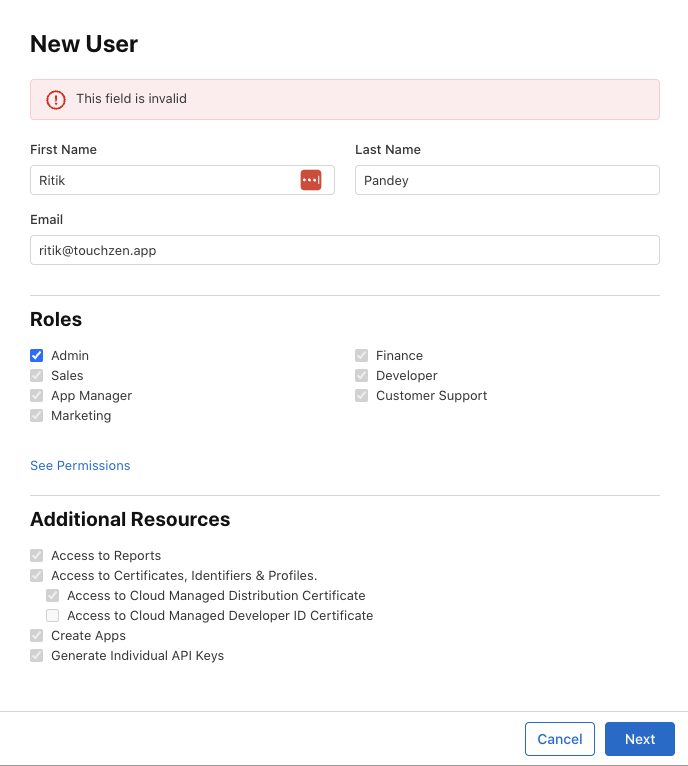Toggle the Developer role checkbox
Image resolution: width=688 pixels, height=766 pixels.
[x=362, y=376]
